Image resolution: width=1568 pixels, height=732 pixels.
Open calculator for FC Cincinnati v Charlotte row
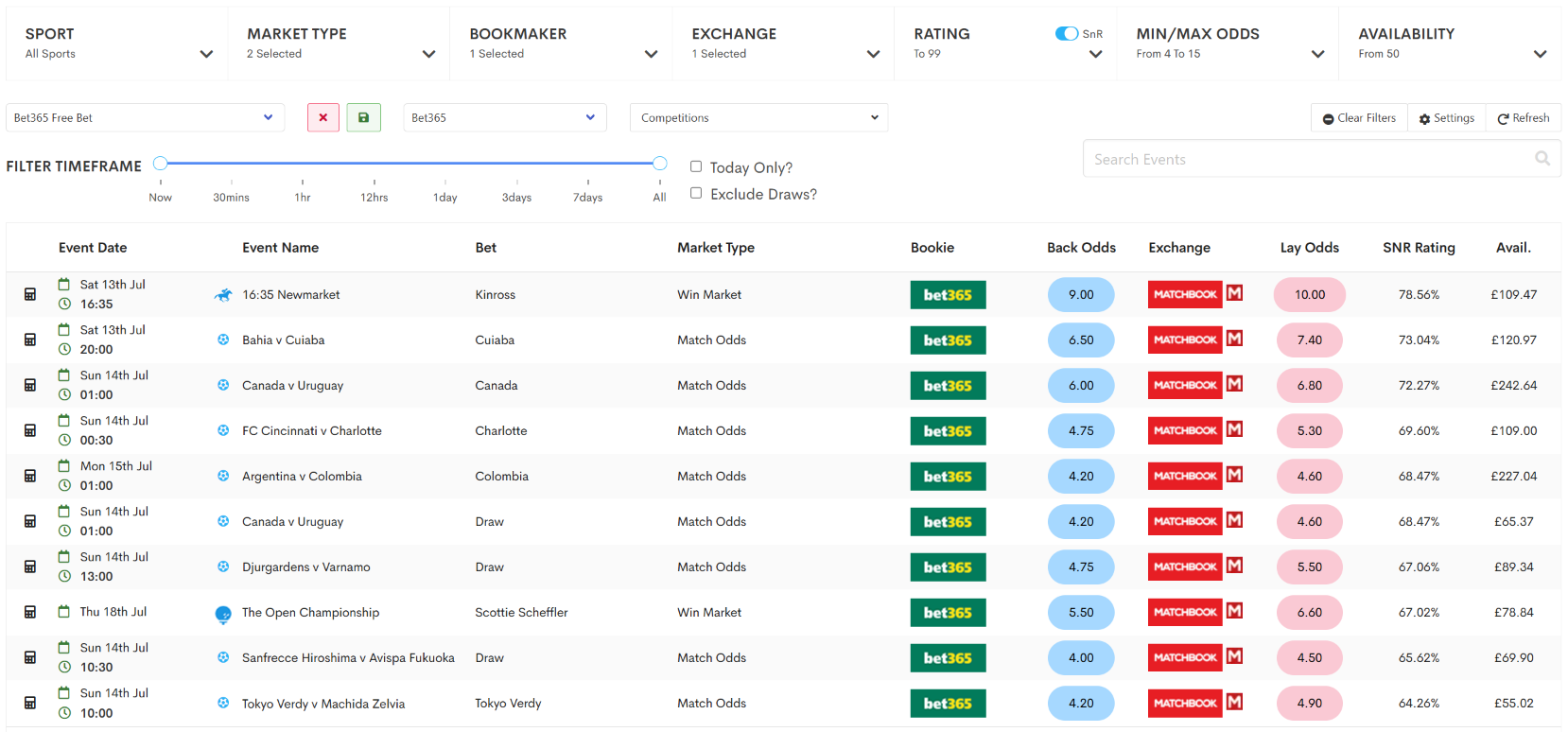(x=30, y=430)
